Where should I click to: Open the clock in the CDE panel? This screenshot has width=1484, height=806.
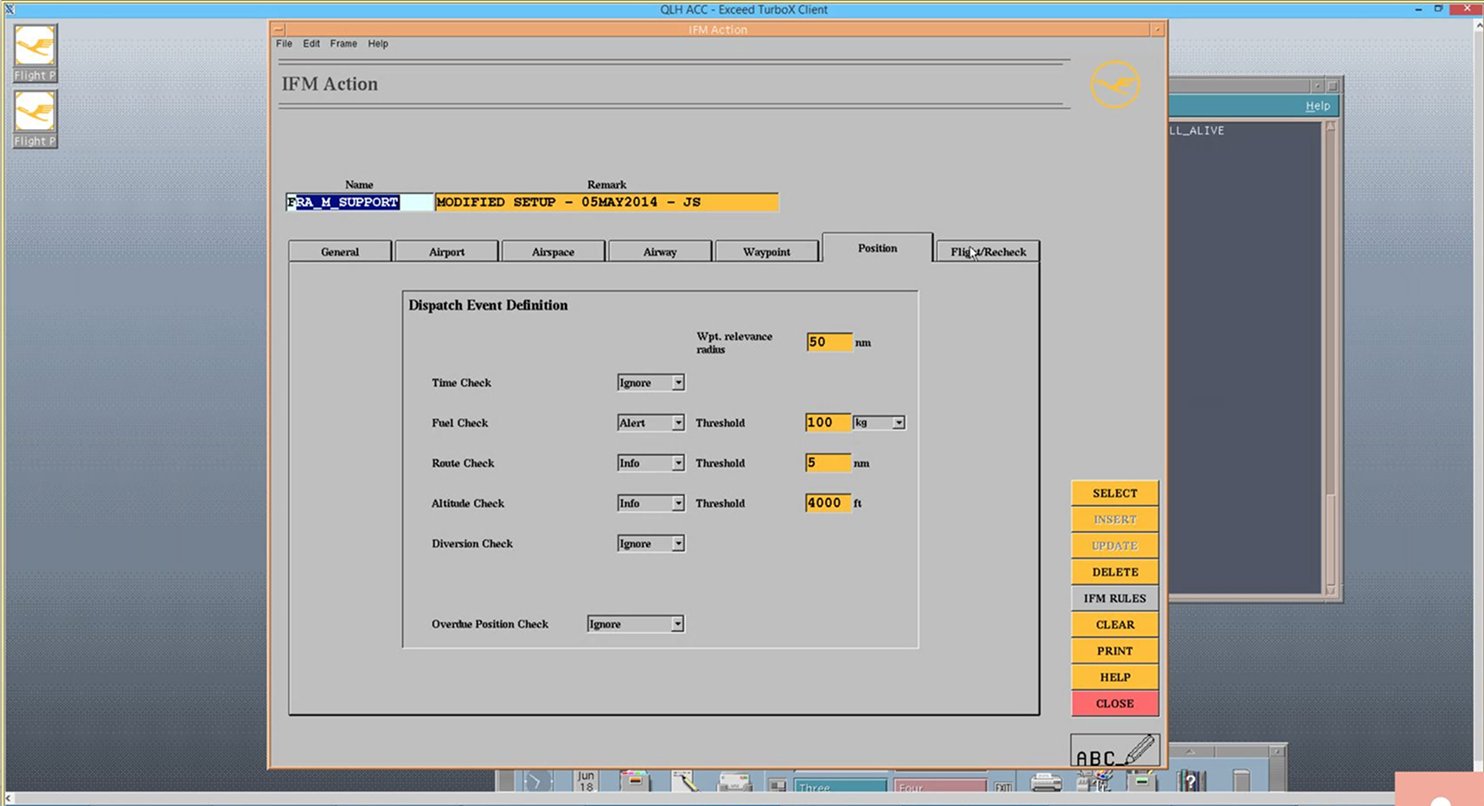(537, 781)
